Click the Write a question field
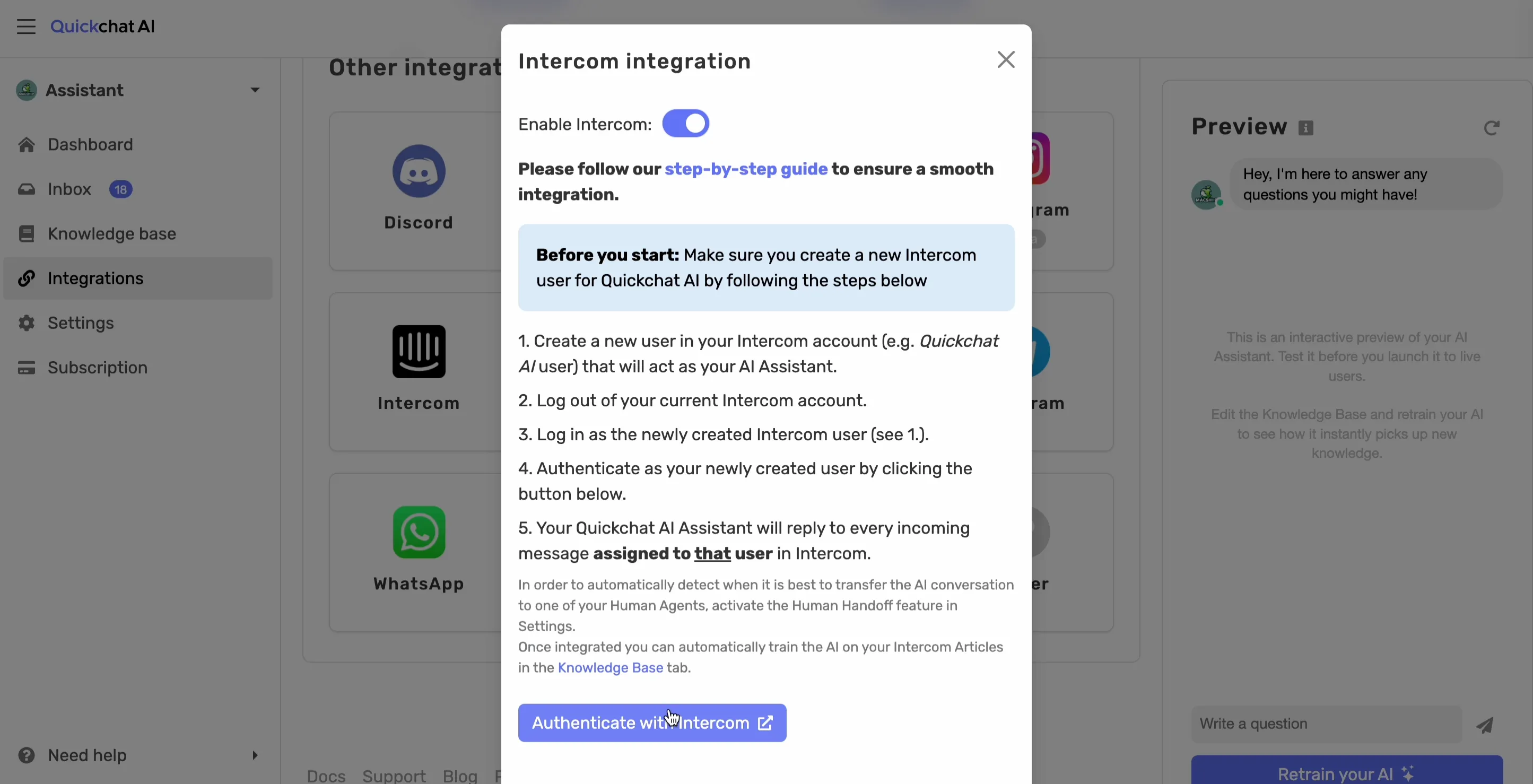Viewport: 1533px width, 784px height. [1326, 725]
